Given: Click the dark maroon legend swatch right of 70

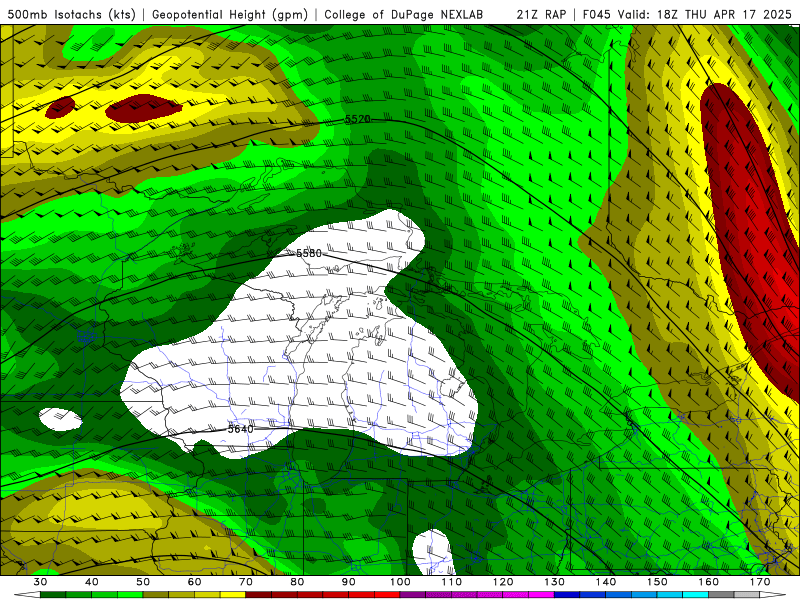Looking at the screenshot, I should click(259, 594).
